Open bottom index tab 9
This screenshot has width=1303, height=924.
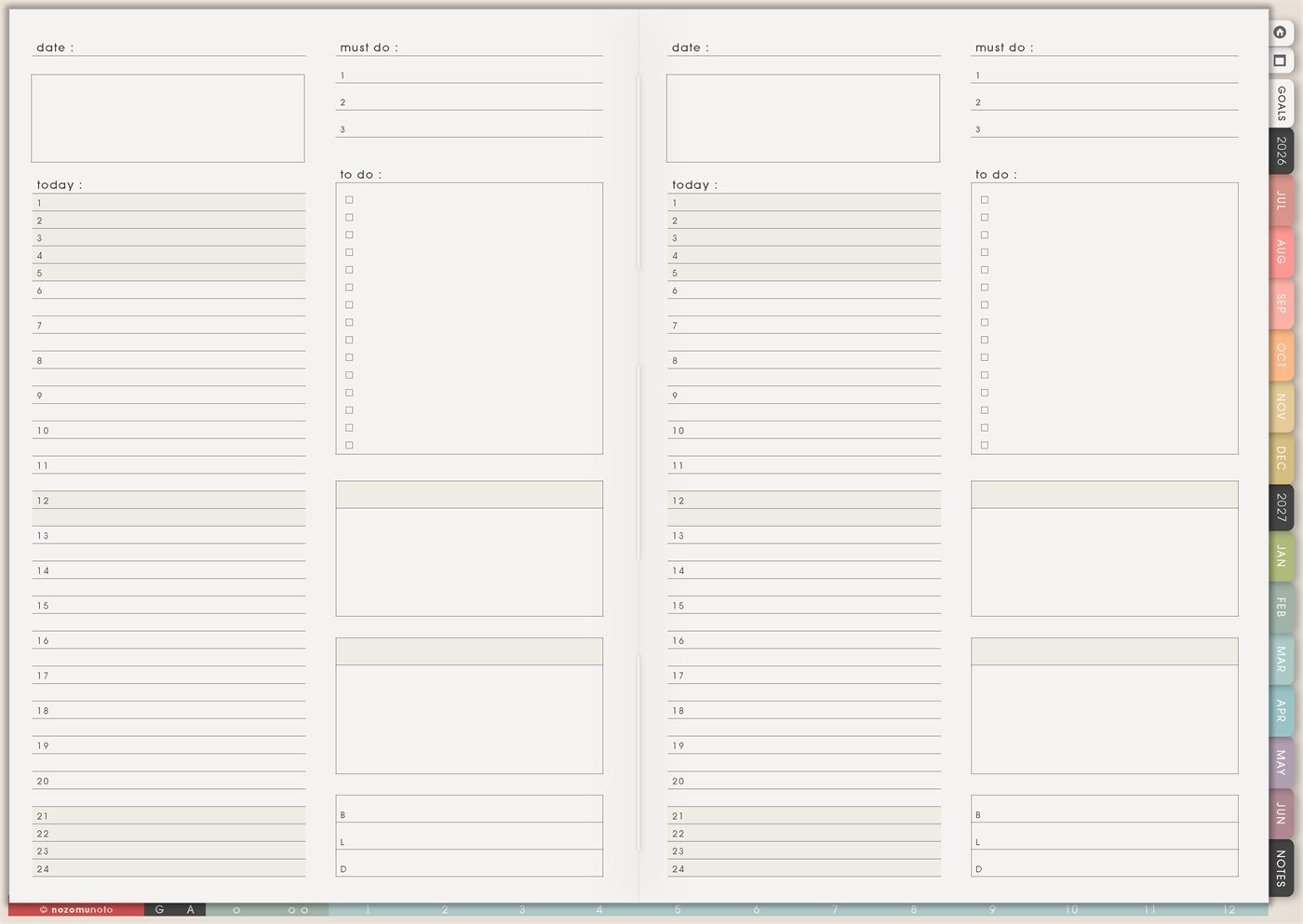tap(992, 910)
